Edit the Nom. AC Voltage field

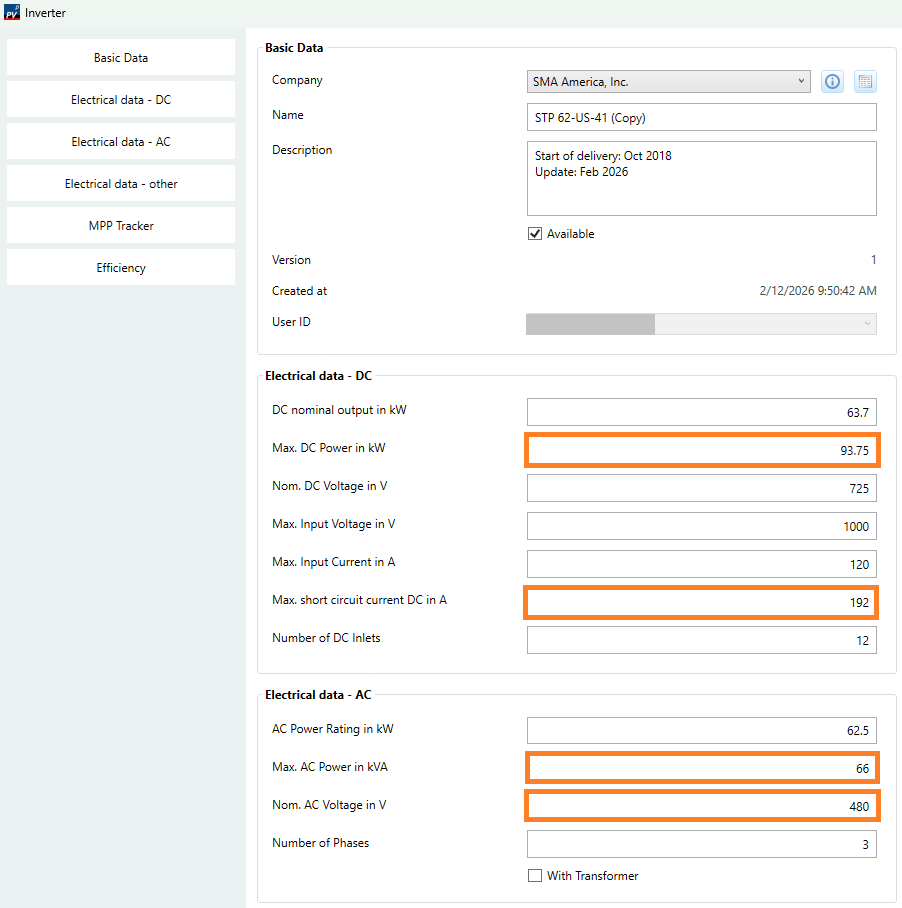coord(701,806)
